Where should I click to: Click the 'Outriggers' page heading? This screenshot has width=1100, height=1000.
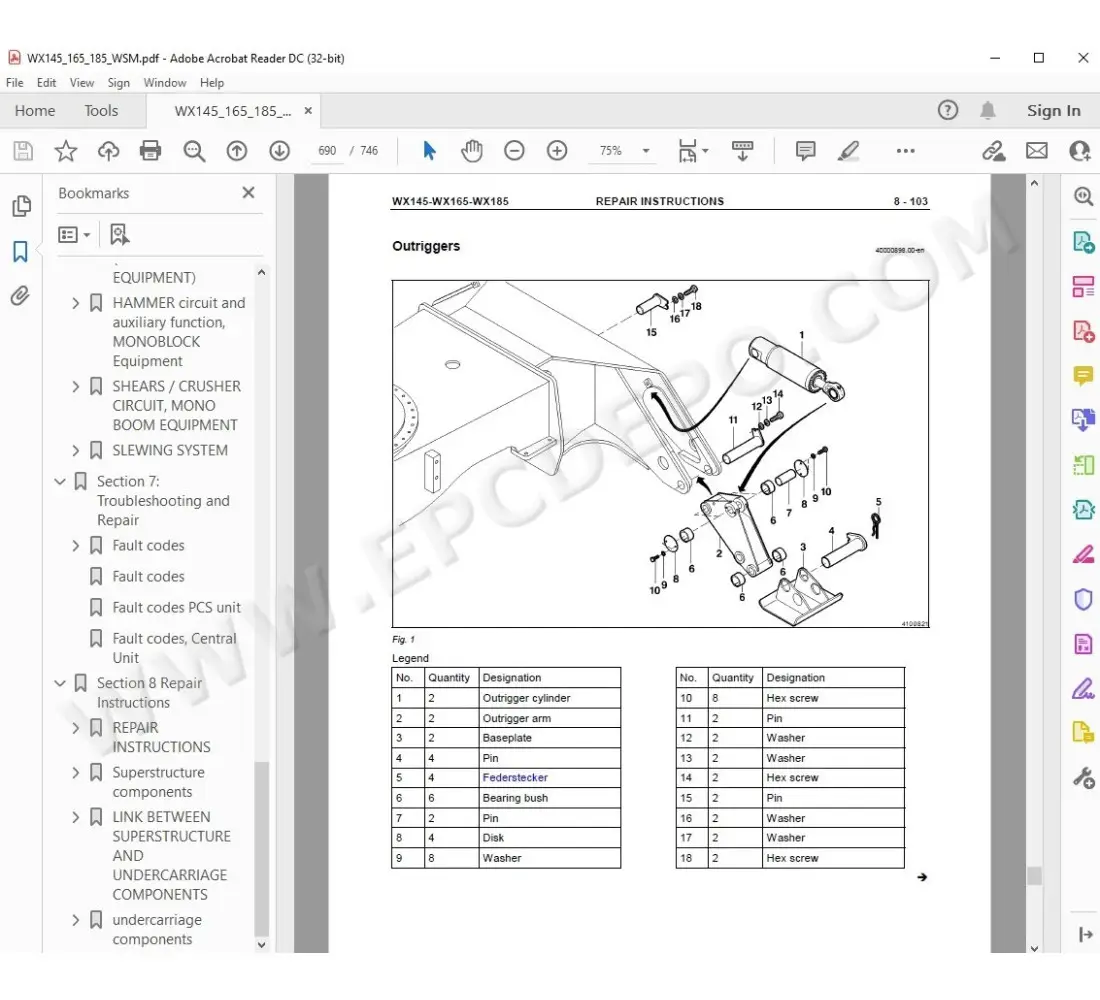point(426,246)
